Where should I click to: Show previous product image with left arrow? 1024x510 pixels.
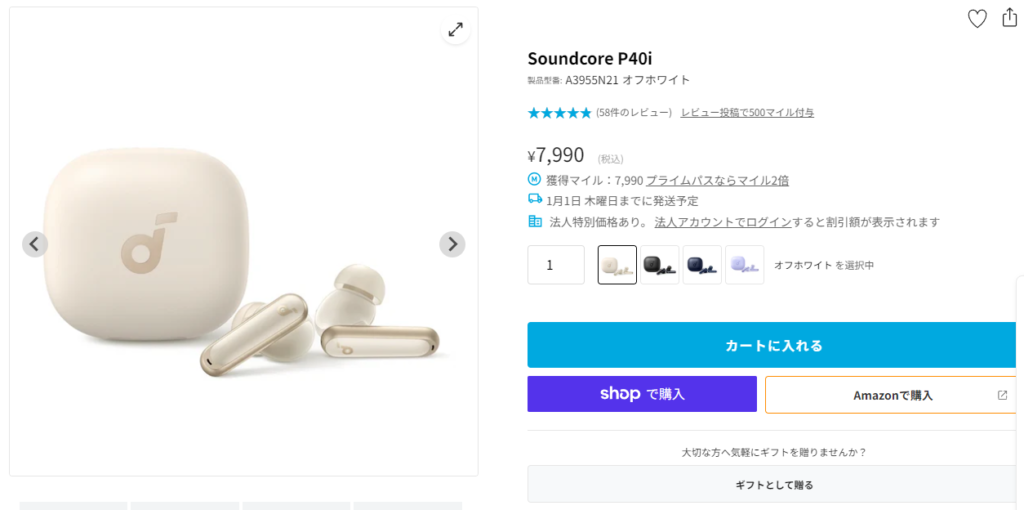tap(35, 244)
